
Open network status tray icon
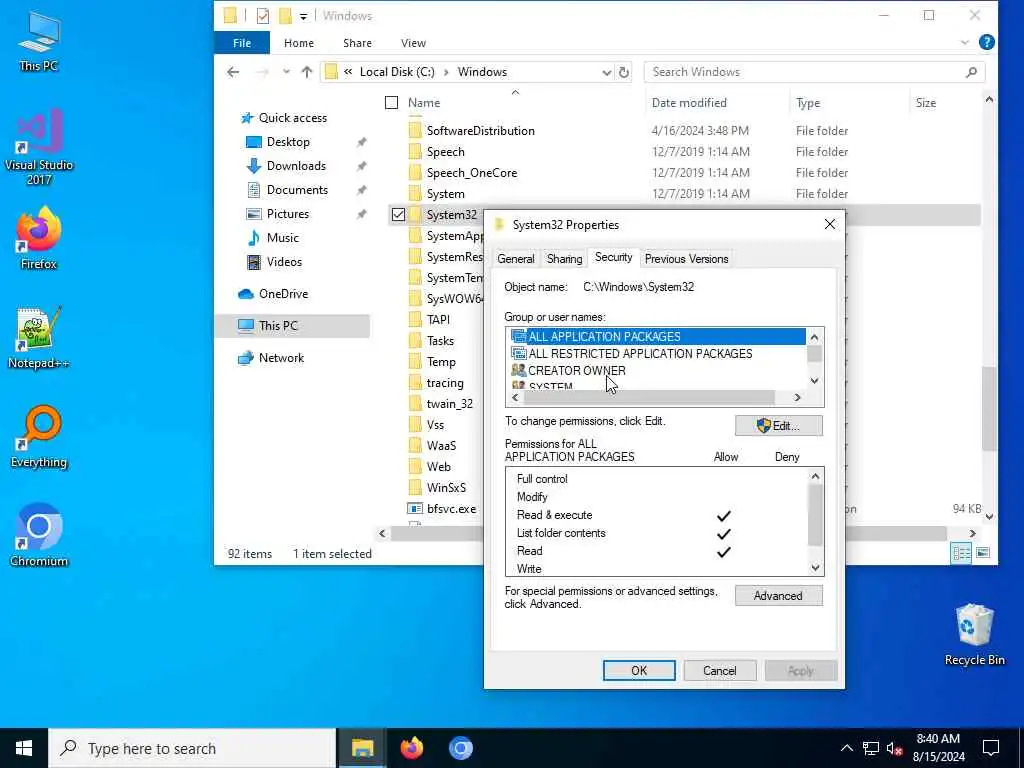click(871, 748)
